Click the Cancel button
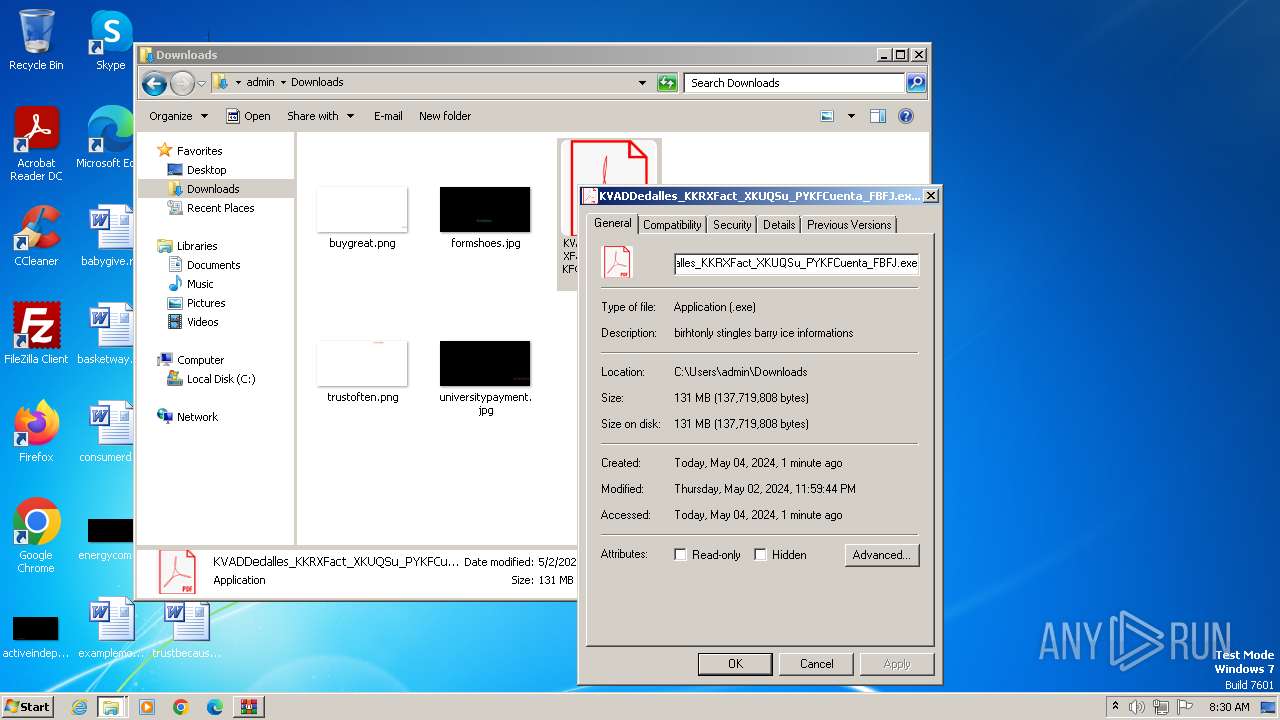1280x720 pixels. click(816, 664)
